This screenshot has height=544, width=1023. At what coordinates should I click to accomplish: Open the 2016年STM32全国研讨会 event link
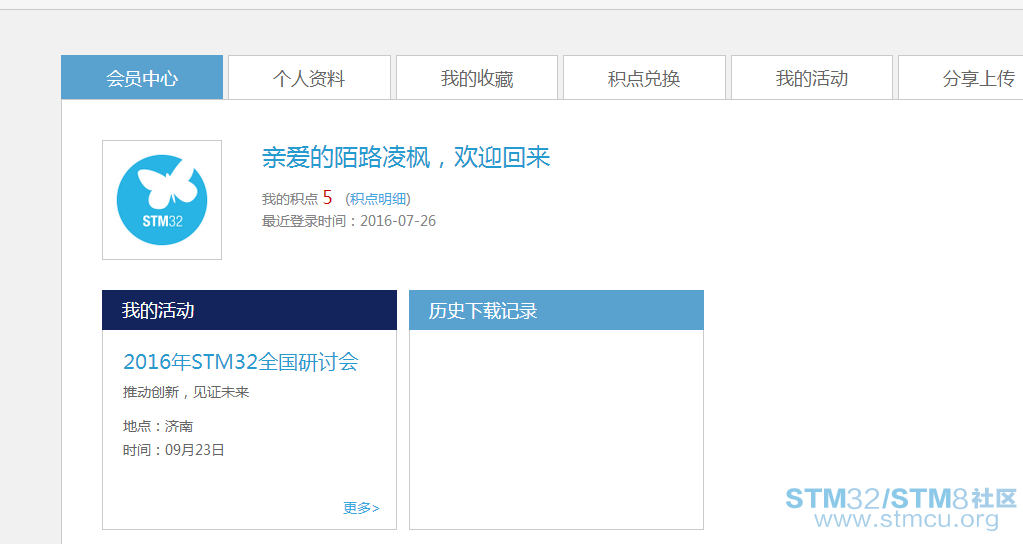point(241,361)
